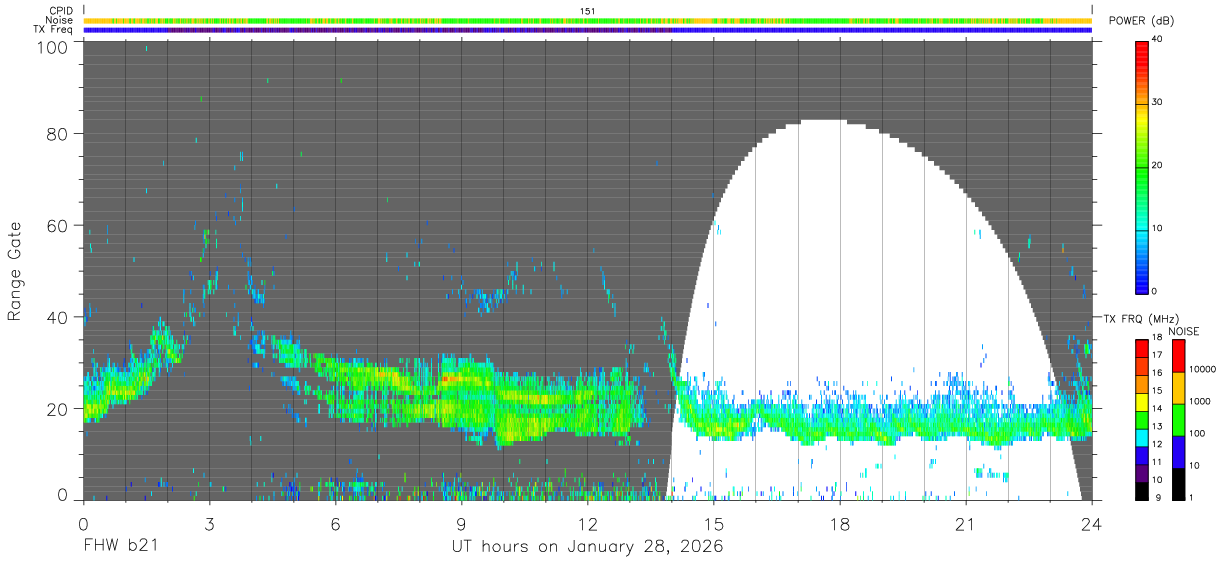Click the TX FRQ (MHz) legend title
The image size is (1228, 567).
pos(1143,319)
